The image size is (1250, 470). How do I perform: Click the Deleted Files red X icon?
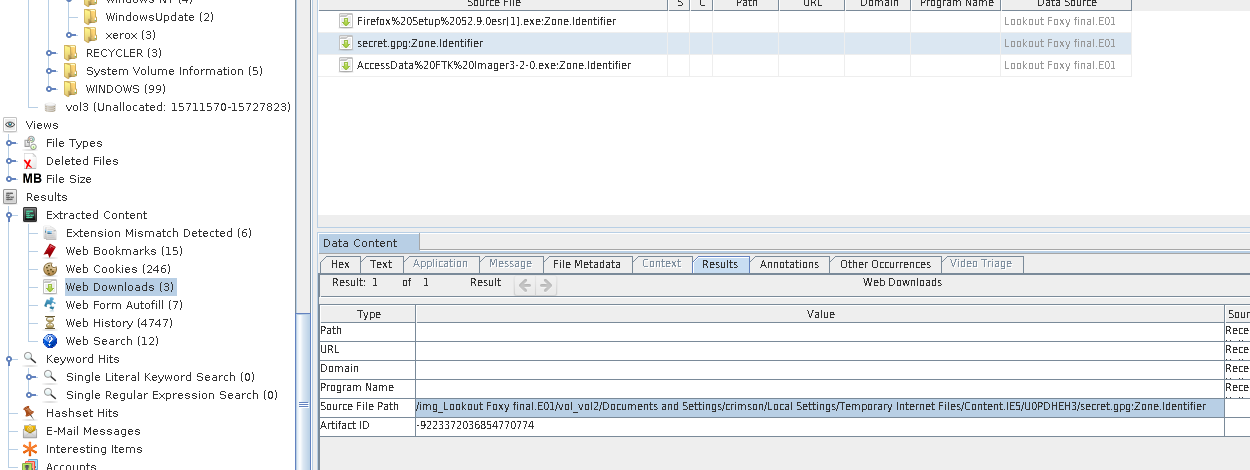coord(30,161)
